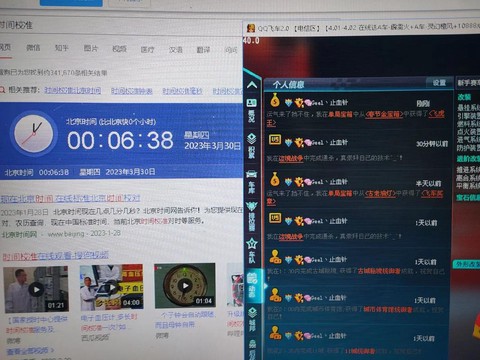Viewport: 480px width, 360px height.
Task: Open the 车库 garage sidebar icon
Action: click(x=252, y=182)
